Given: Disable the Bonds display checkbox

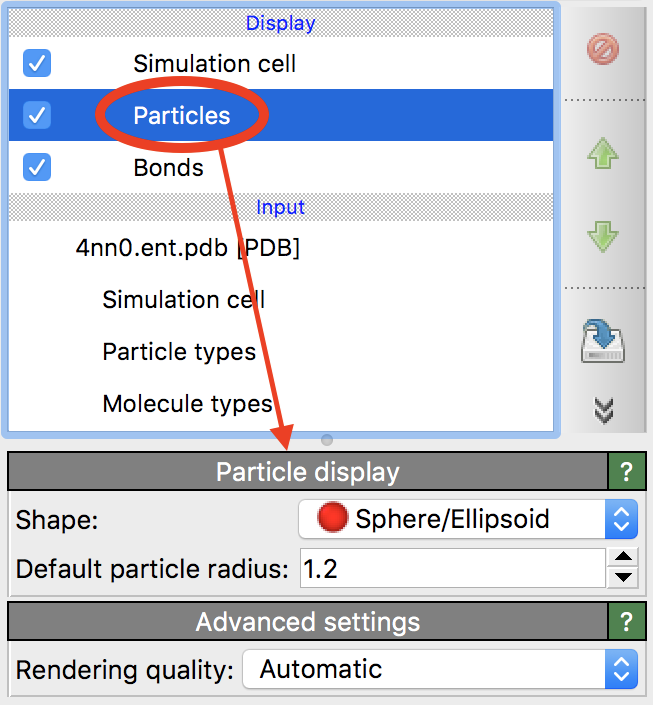Looking at the screenshot, I should pyautogui.click(x=37, y=168).
